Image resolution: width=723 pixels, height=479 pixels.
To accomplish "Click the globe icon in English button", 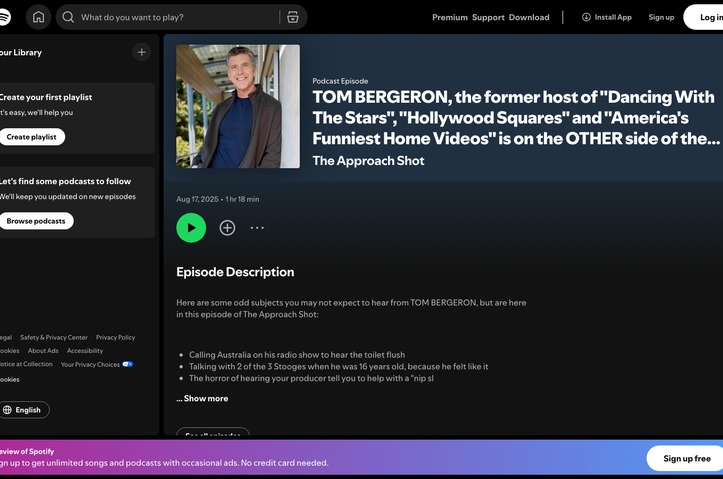I will click(7, 410).
